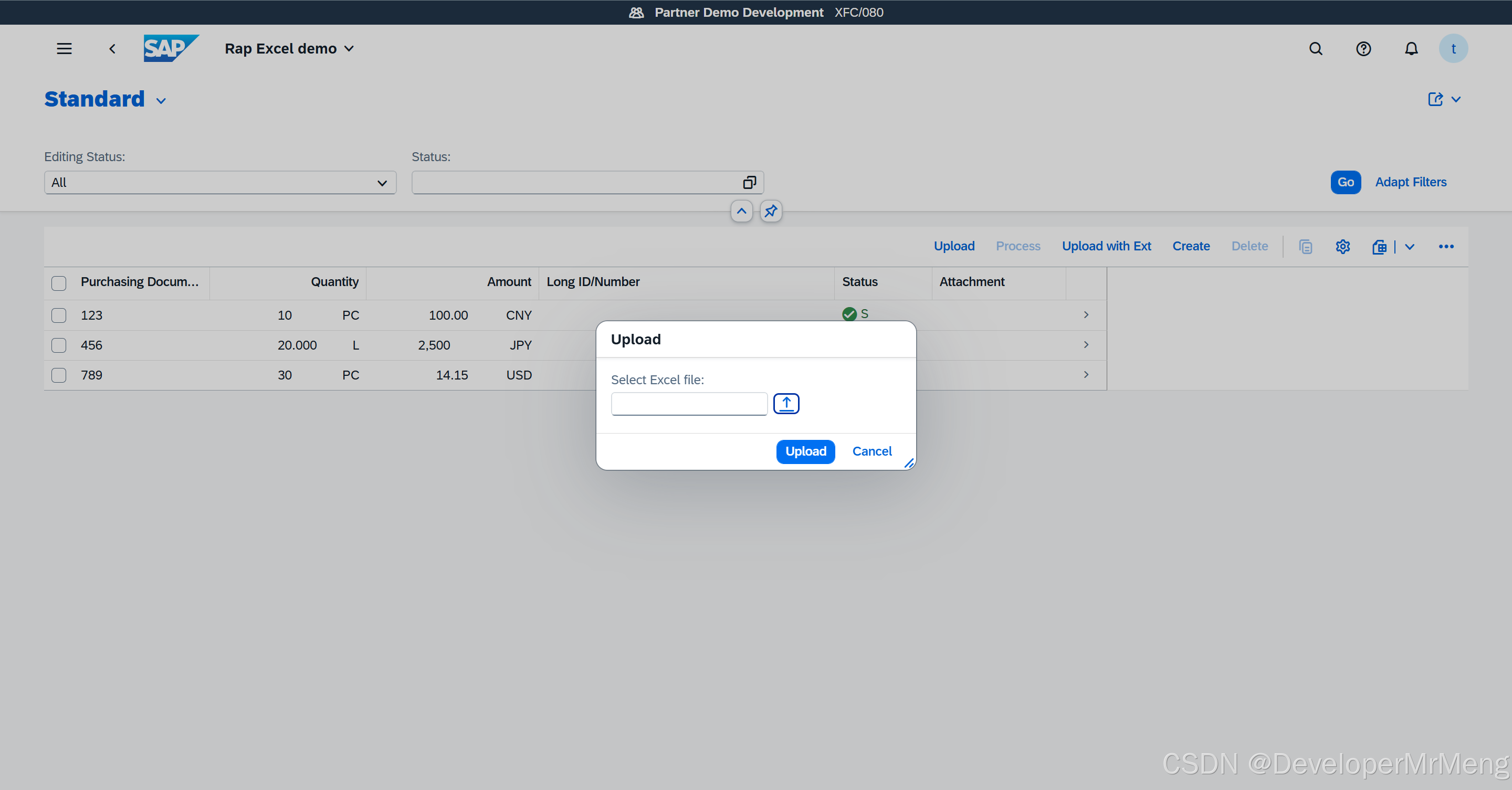
Task: Pin the filter header bar
Action: coord(771,212)
